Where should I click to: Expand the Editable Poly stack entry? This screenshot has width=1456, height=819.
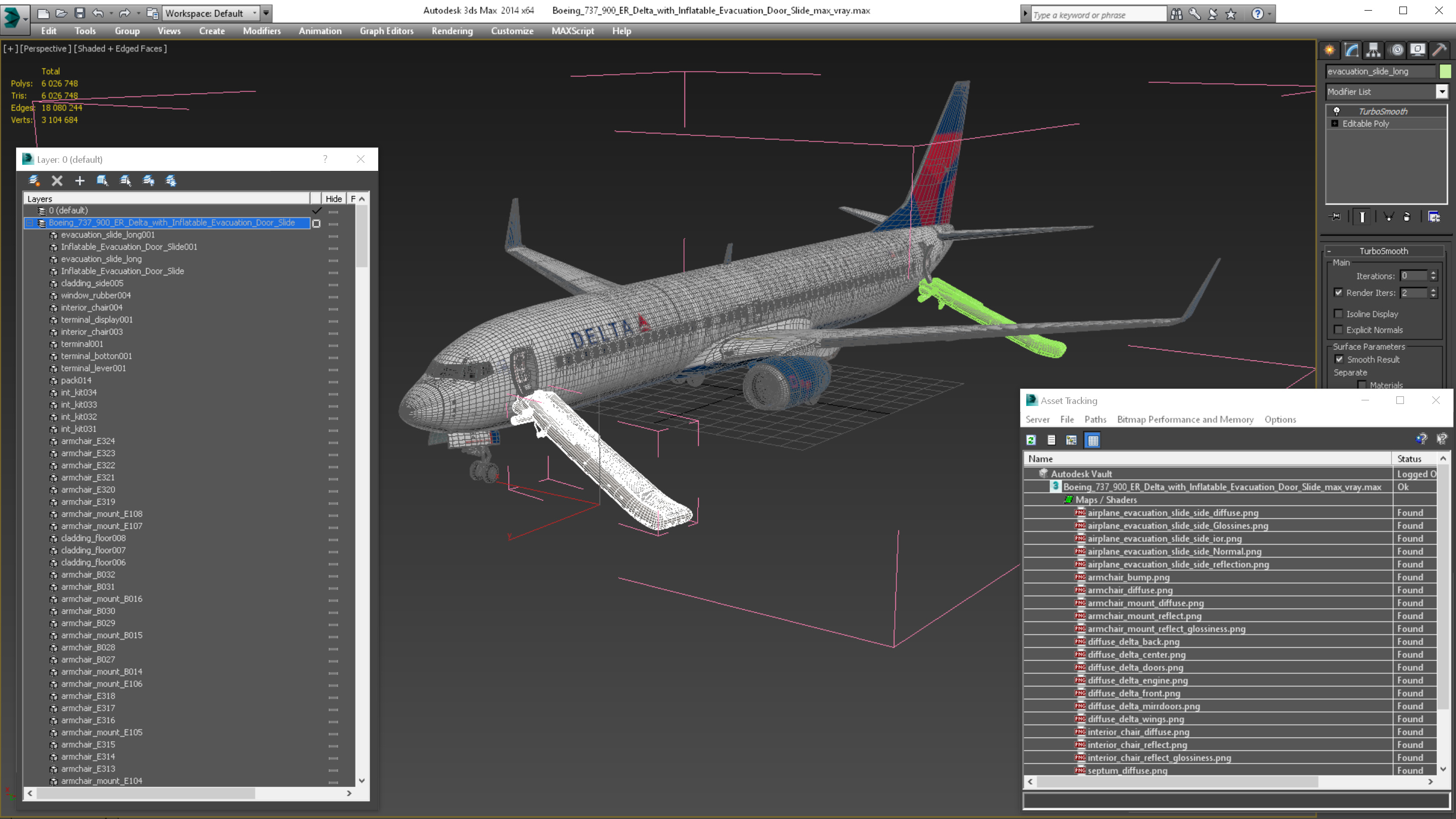[1335, 124]
